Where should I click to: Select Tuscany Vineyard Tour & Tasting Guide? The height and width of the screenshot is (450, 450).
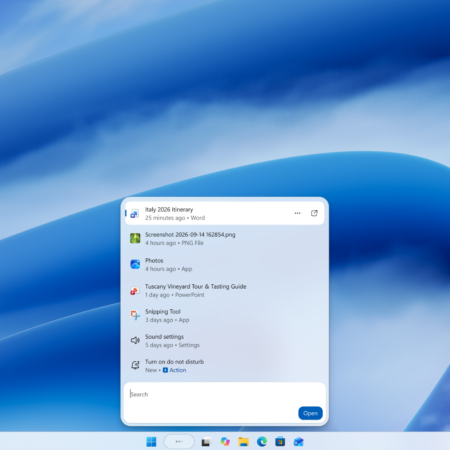[224, 291]
